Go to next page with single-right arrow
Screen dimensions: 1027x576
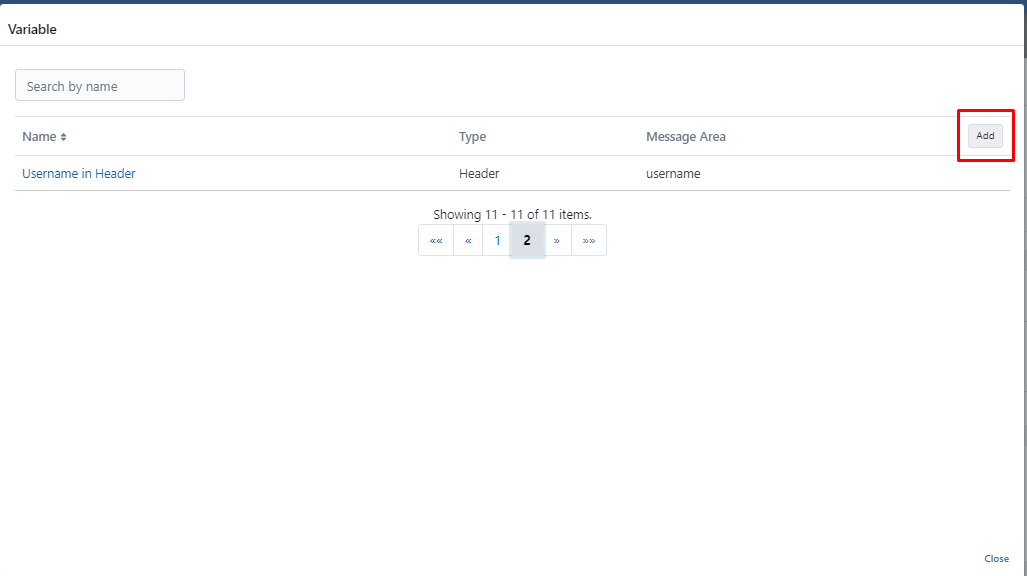557,240
